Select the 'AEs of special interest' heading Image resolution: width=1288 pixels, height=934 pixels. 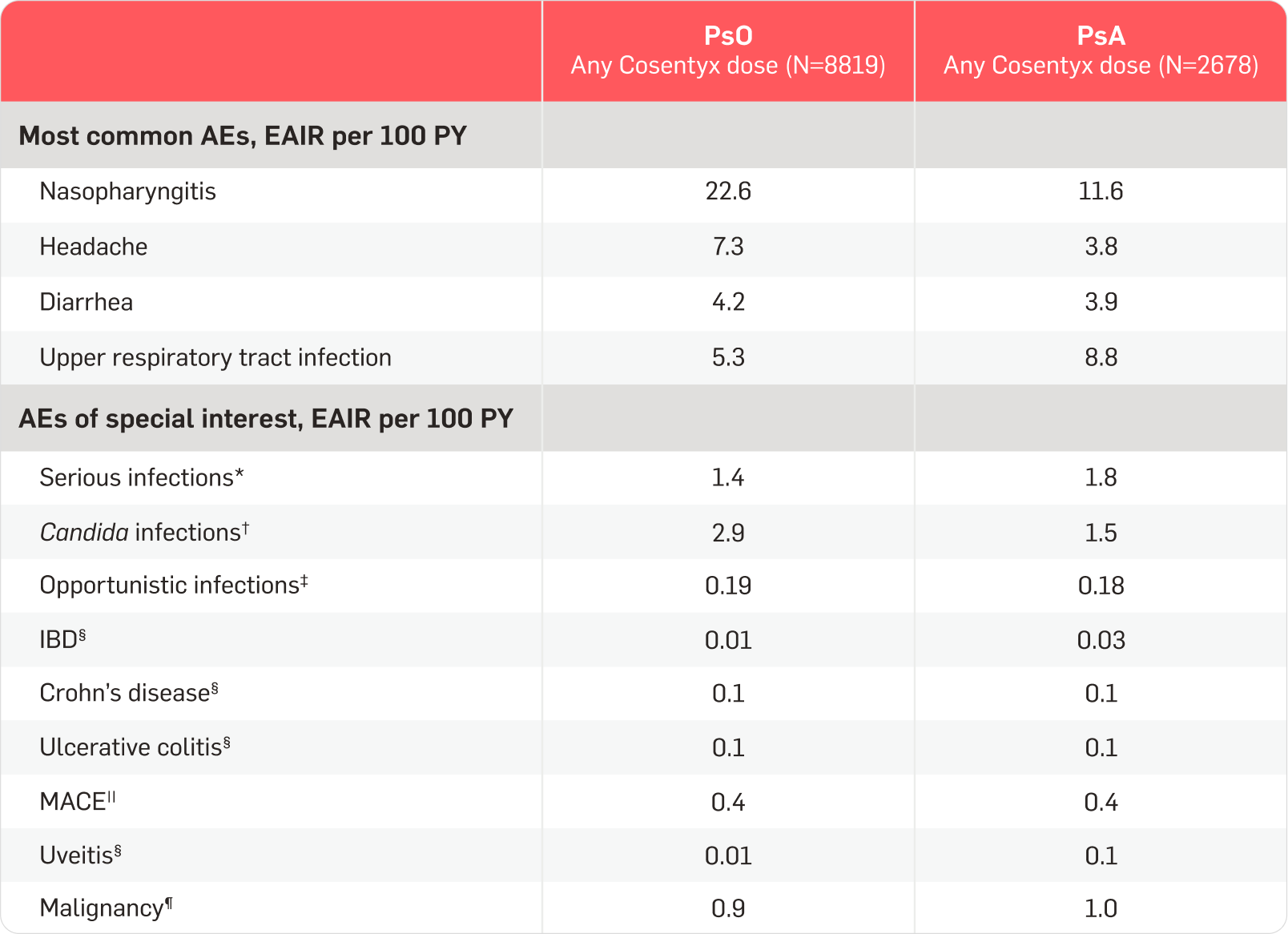[266, 419]
